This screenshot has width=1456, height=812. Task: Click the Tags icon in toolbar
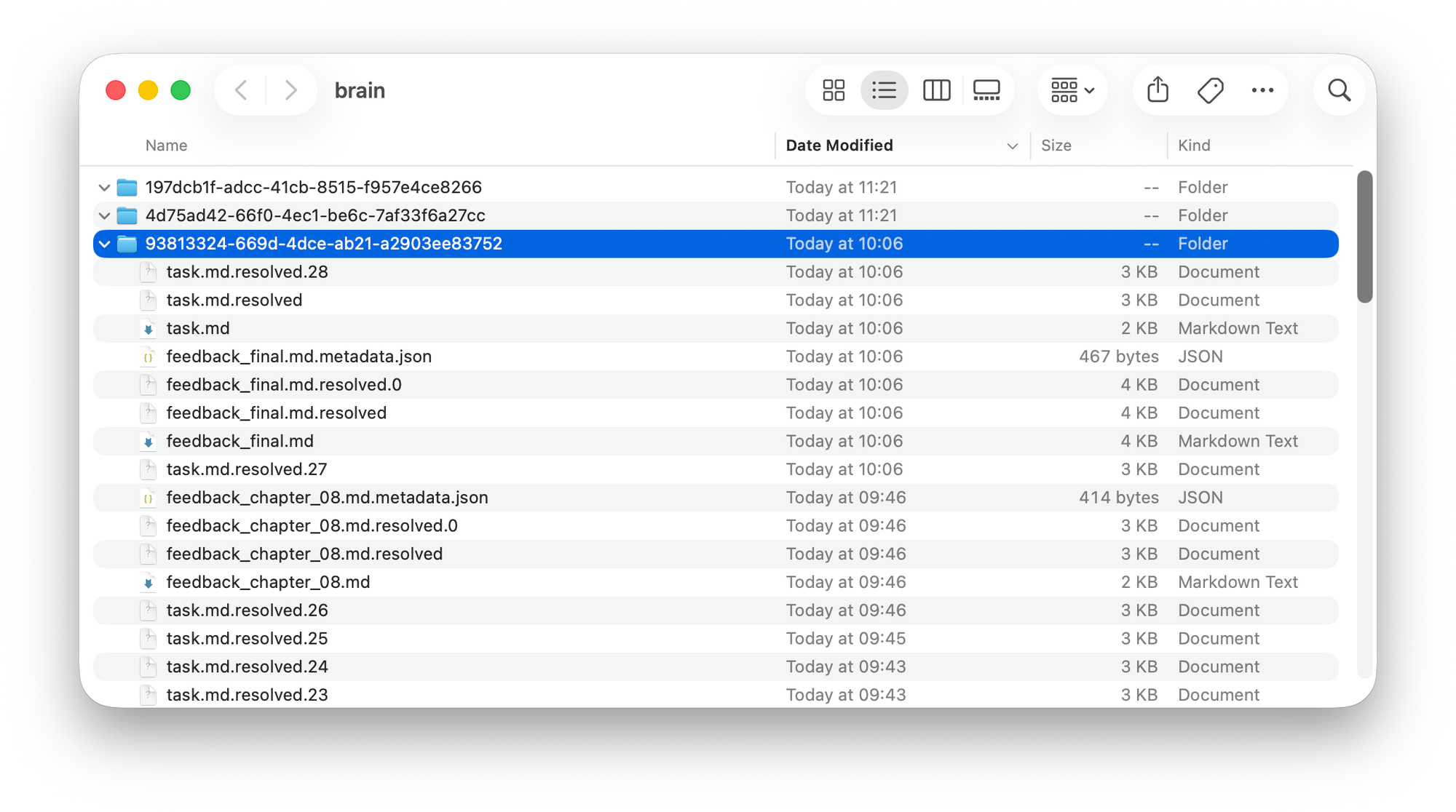pos(1210,90)
